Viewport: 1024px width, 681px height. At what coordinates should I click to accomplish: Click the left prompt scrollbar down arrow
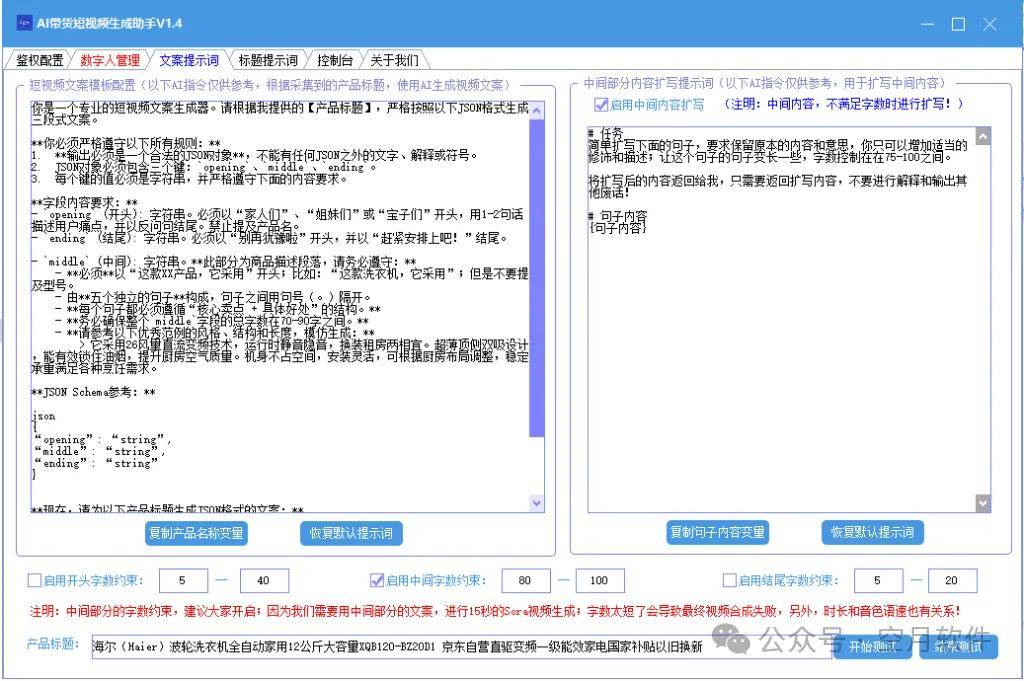click(x=537, y=503)
